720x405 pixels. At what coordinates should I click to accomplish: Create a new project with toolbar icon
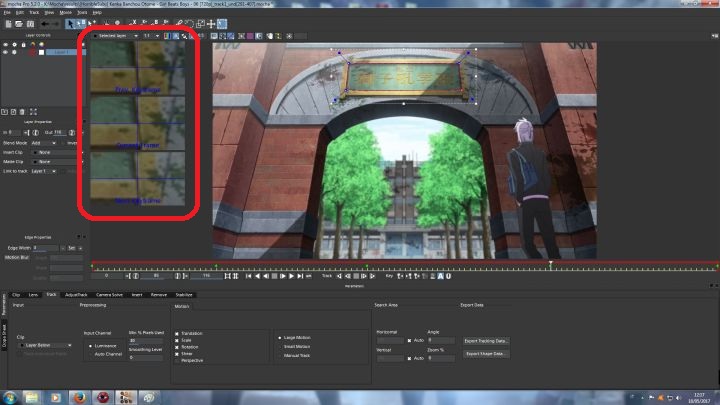click(8, 24)
